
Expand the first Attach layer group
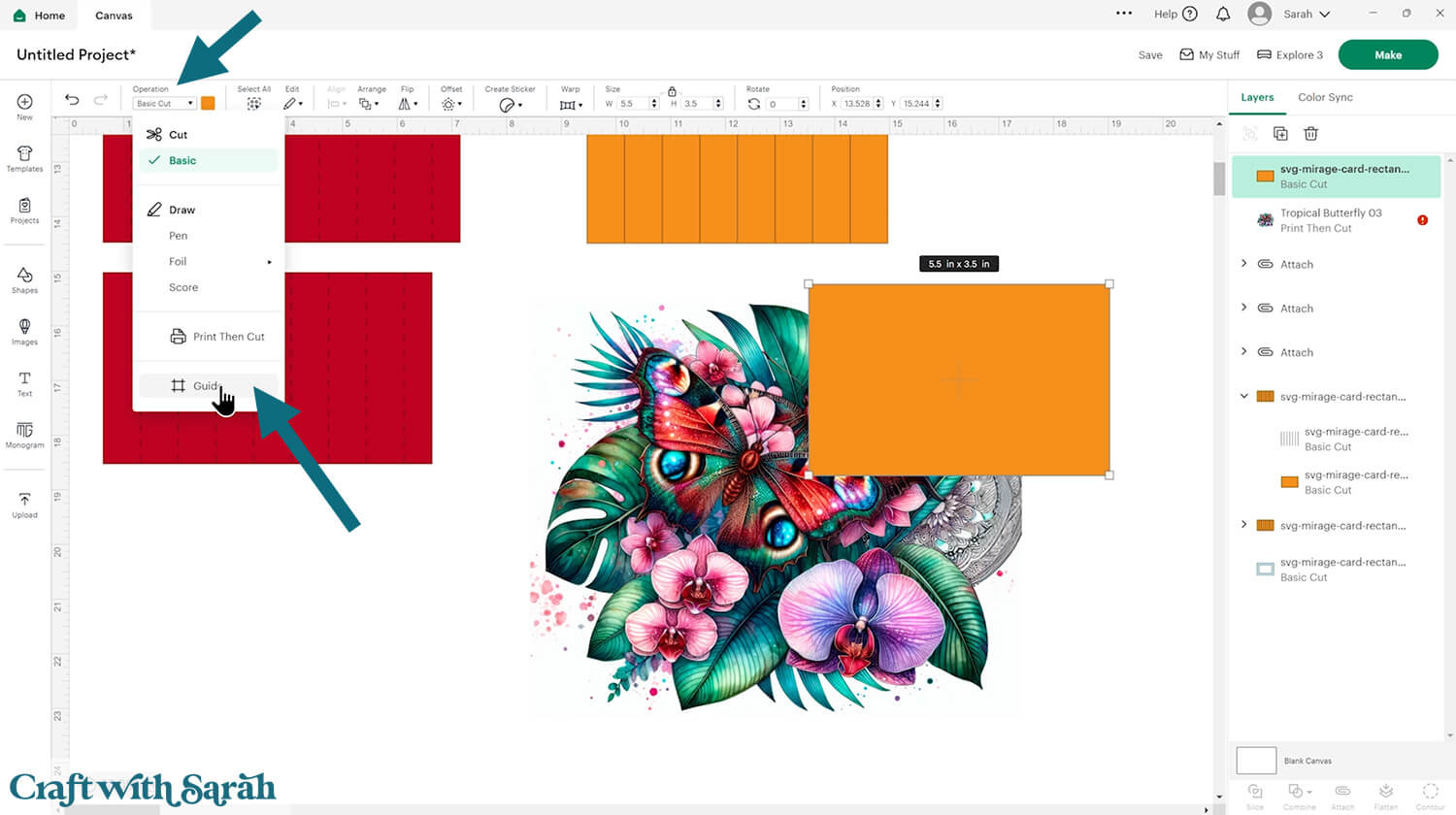[1244, 264]
